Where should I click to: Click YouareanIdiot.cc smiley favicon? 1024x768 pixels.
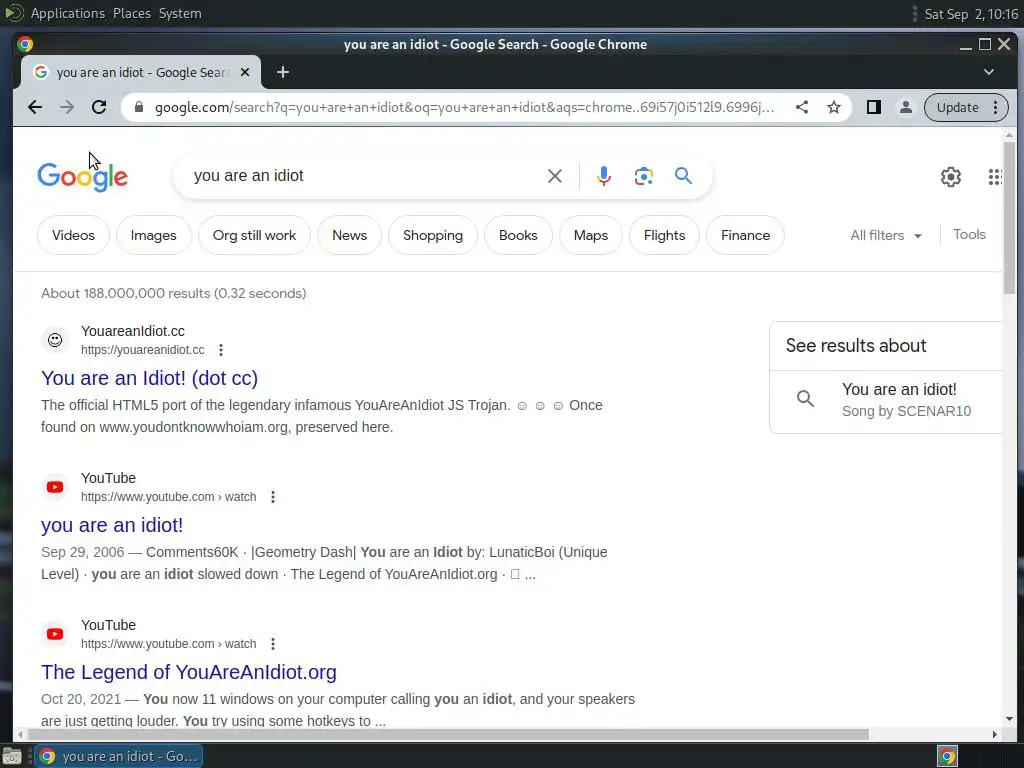pos(55,340)
